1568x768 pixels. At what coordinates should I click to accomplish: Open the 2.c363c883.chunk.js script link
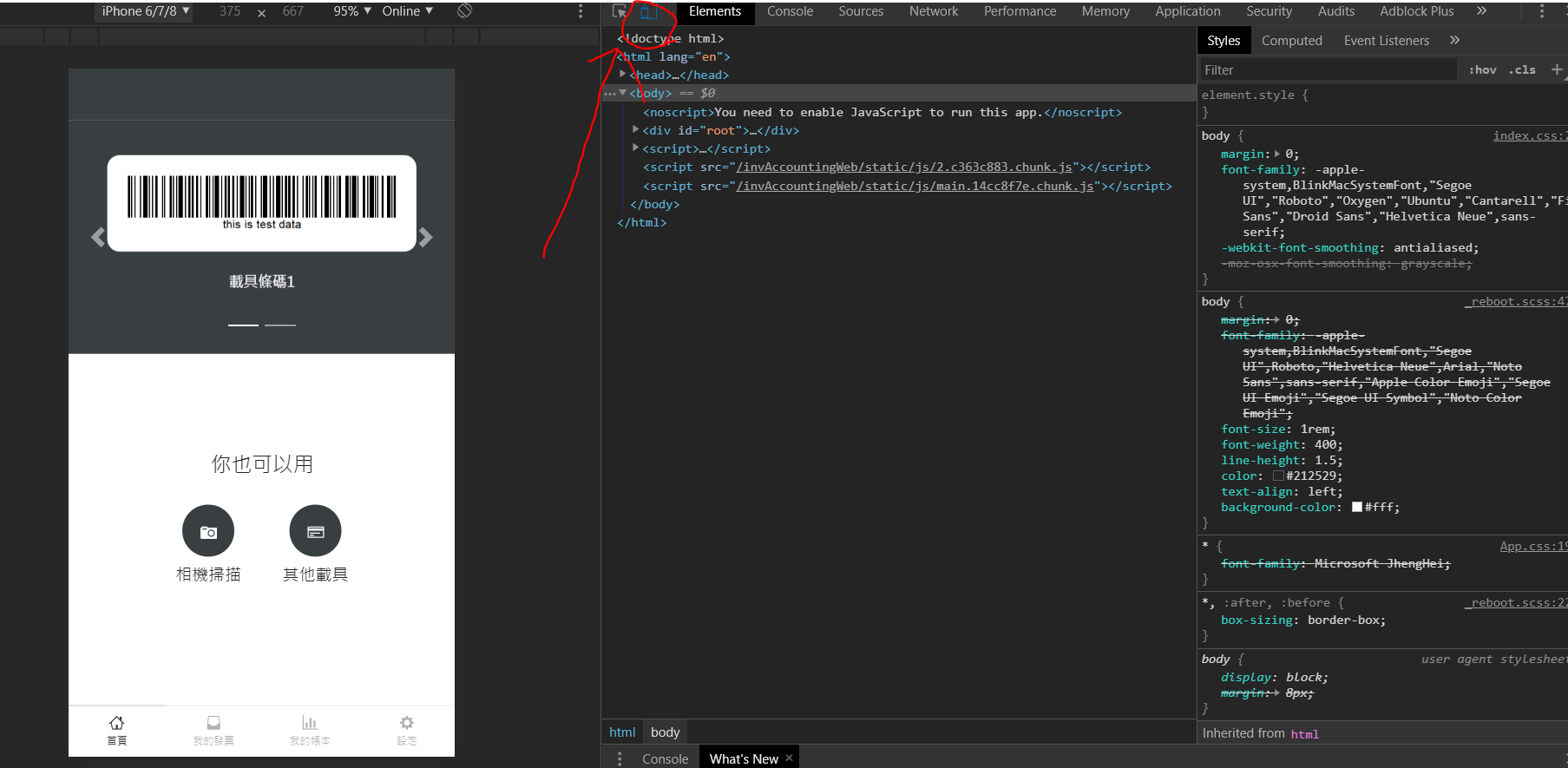(904, 167)
